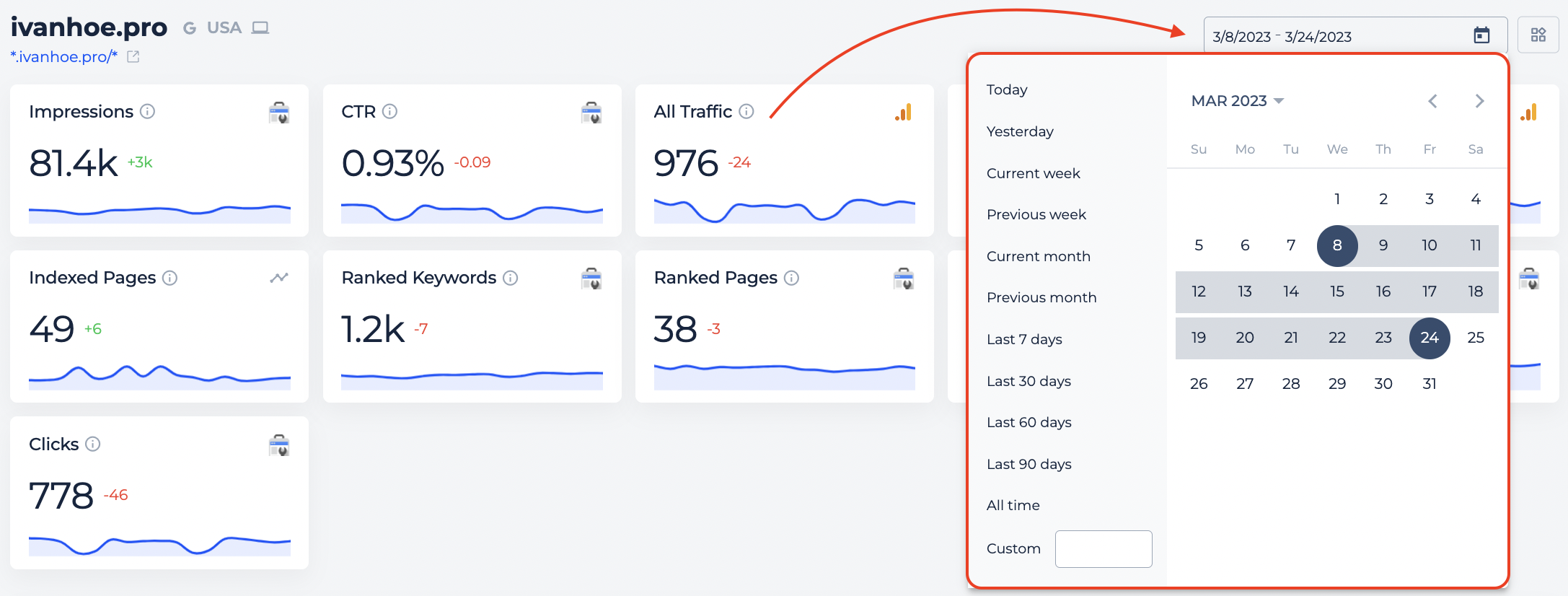The width and height of the screenshot is (1568, 596).
Task: Select March 31 in calendar
Action: click(1430, 384)
